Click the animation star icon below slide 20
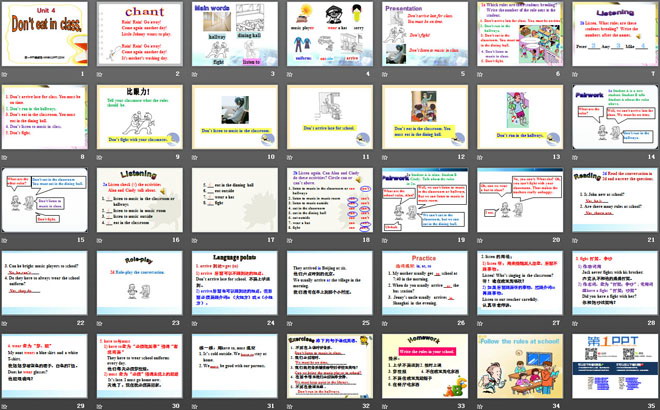The image size is (660, 410). click(x=480, y=240)
